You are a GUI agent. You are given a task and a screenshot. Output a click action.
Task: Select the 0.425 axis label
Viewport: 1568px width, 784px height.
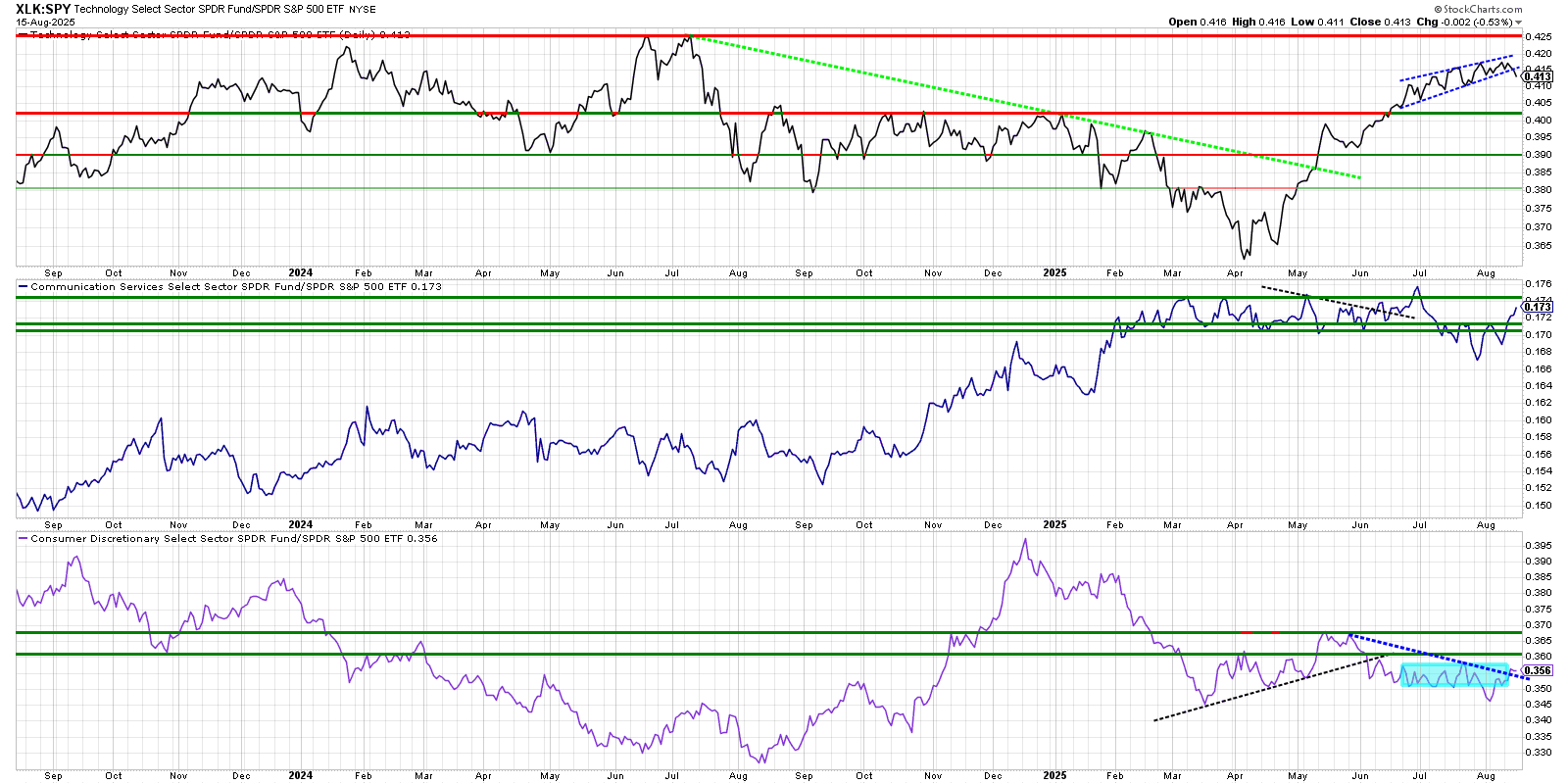pos(1538,36)
